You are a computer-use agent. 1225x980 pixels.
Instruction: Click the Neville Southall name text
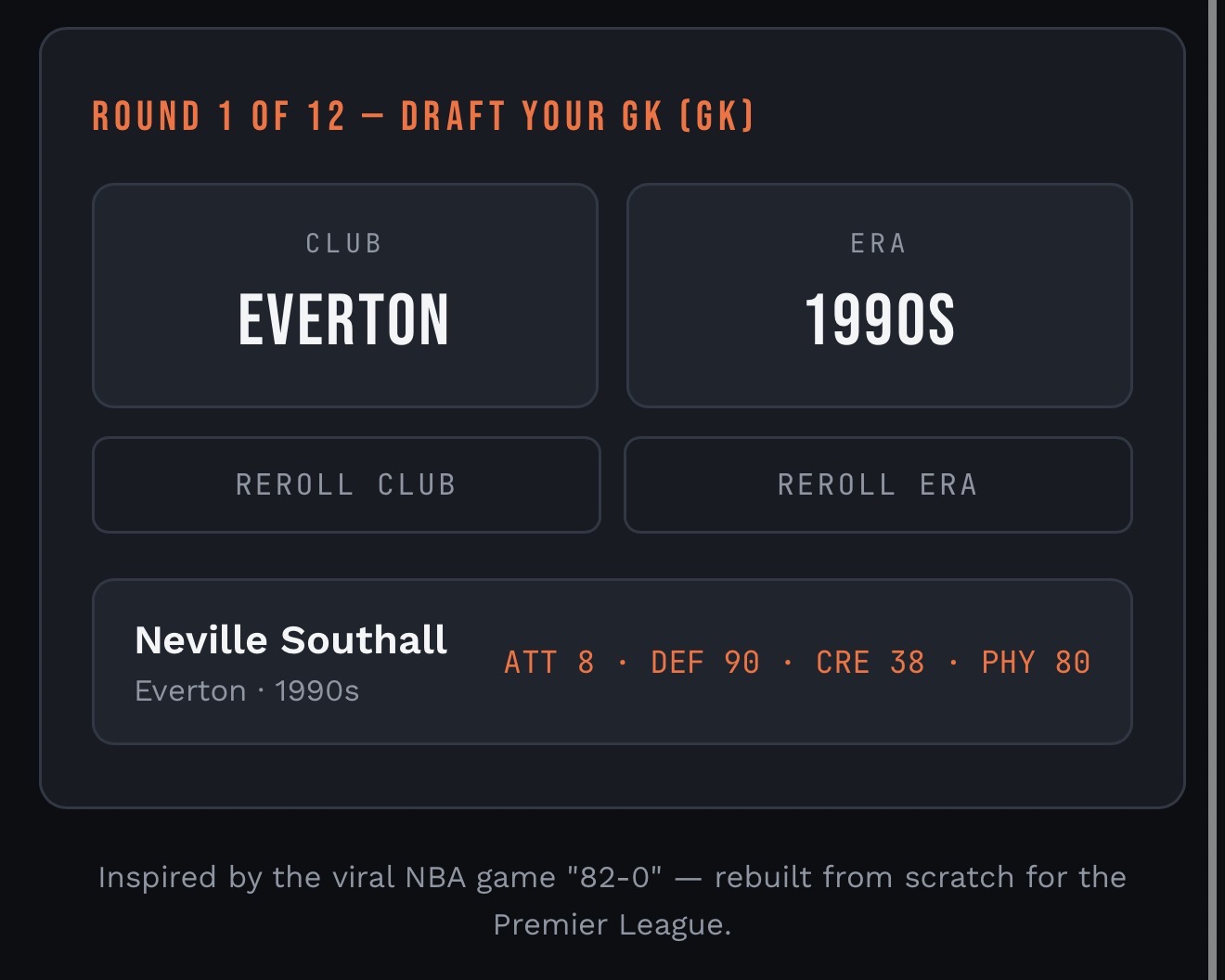point(290,640)
